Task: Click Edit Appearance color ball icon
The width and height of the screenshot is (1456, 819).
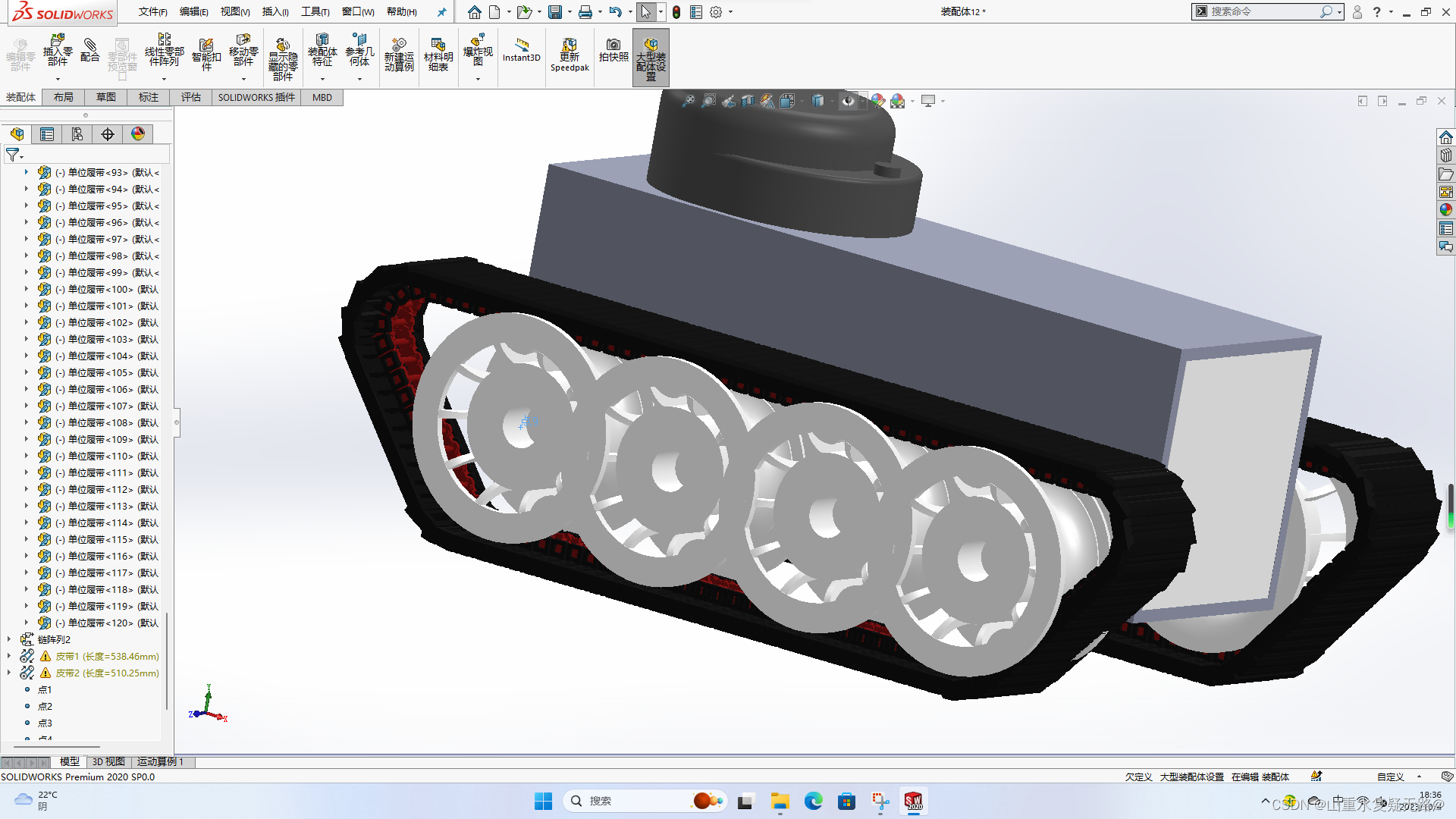Action: click(878, 101)
